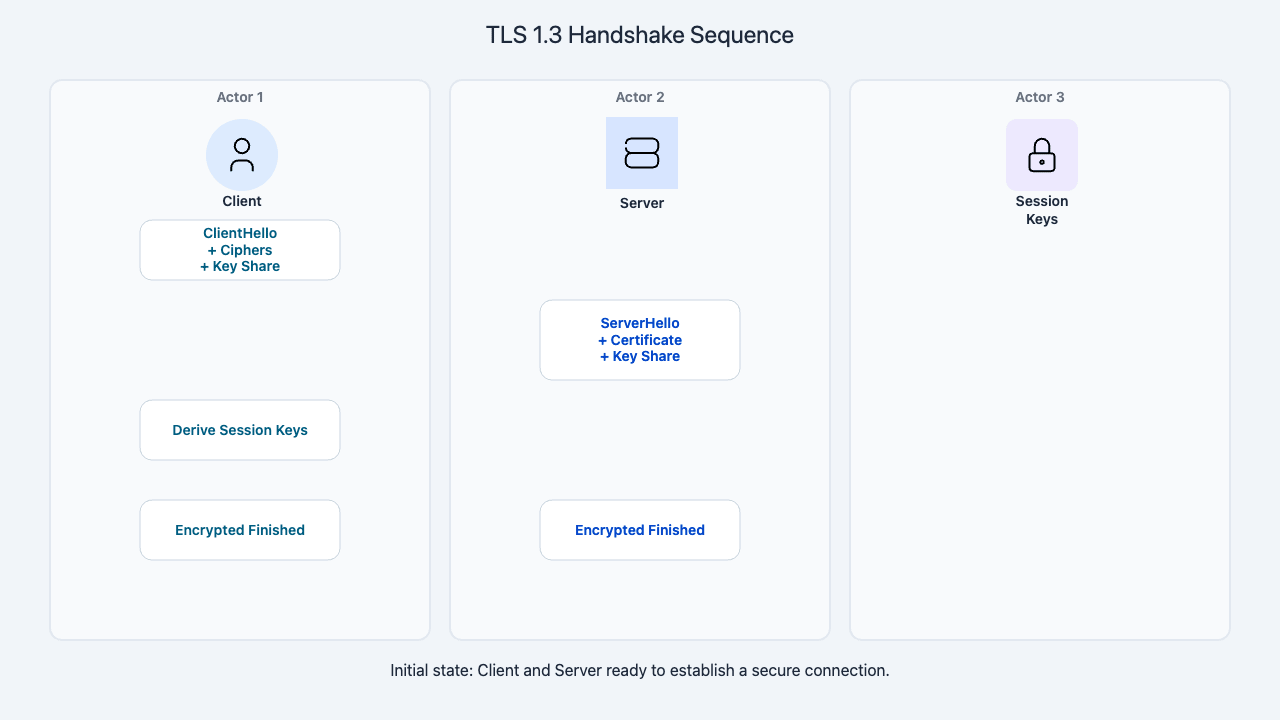
Task: Click the Client person icon
Action: 242,155
